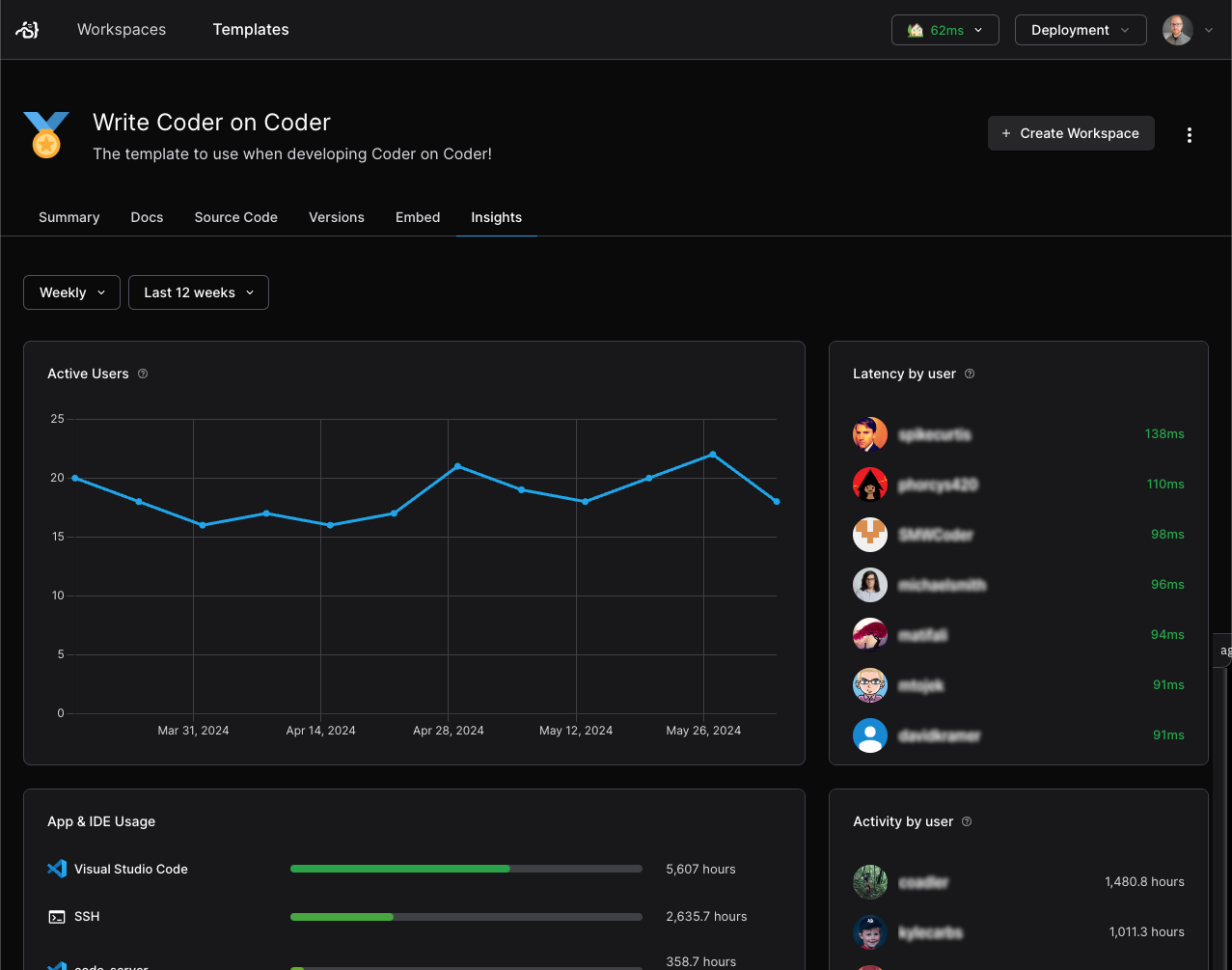Open the Weekly interval dropdown
This screenshot has height=970, width=1232.
[x=71, y=291]
